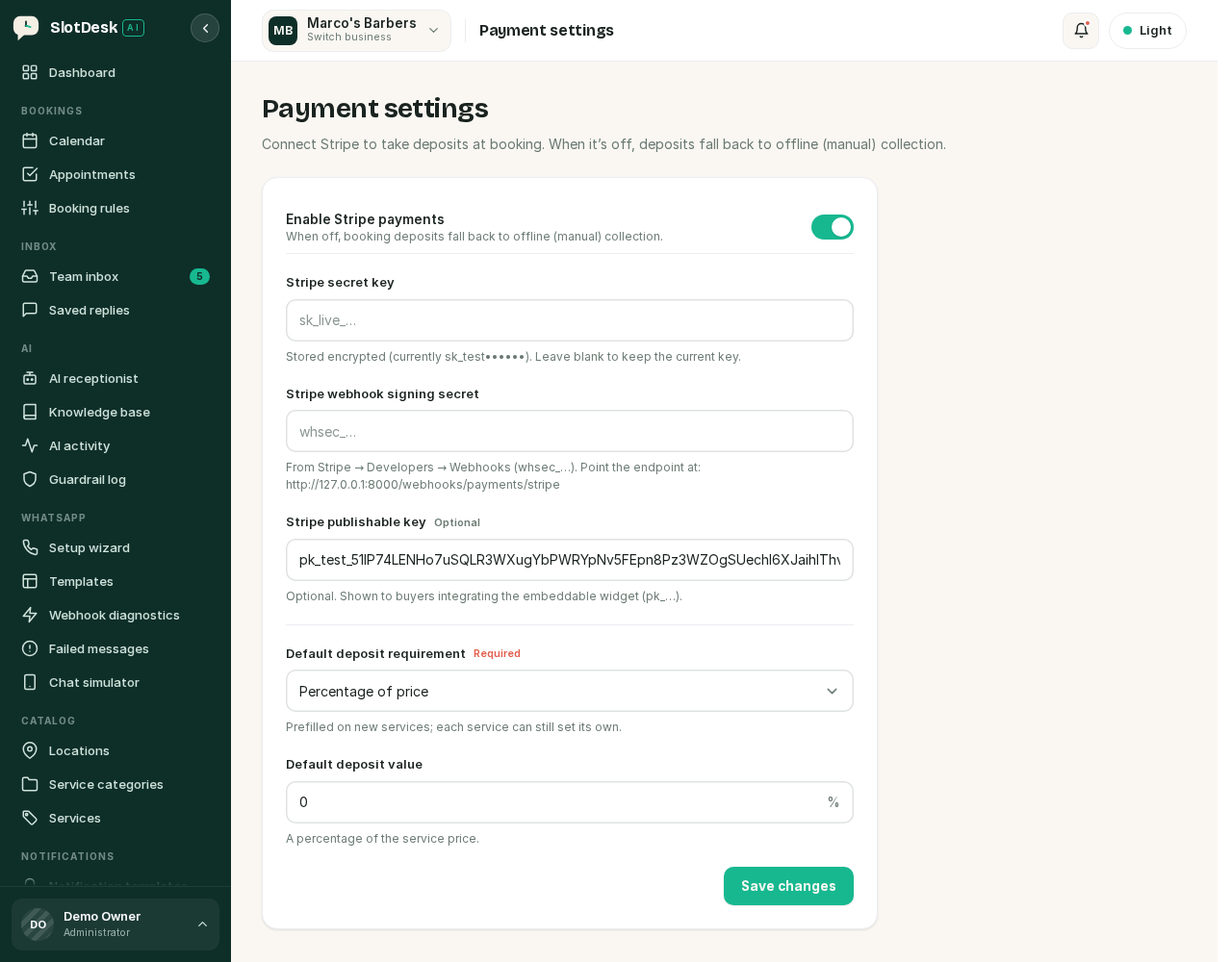Open Calendar from the sidebar

(x=115, y=140)
